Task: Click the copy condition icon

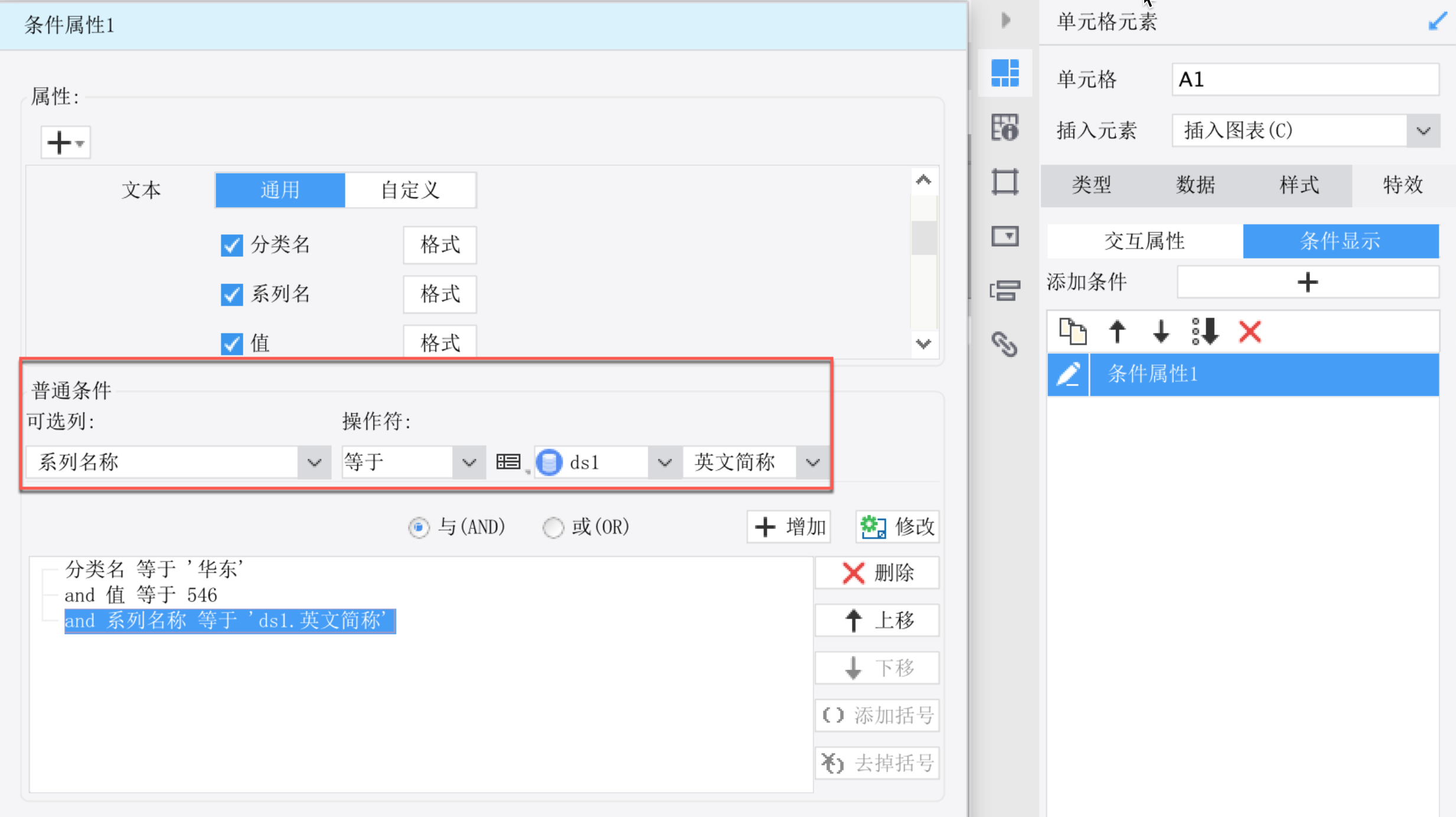Action: [x=1072, y=331]
